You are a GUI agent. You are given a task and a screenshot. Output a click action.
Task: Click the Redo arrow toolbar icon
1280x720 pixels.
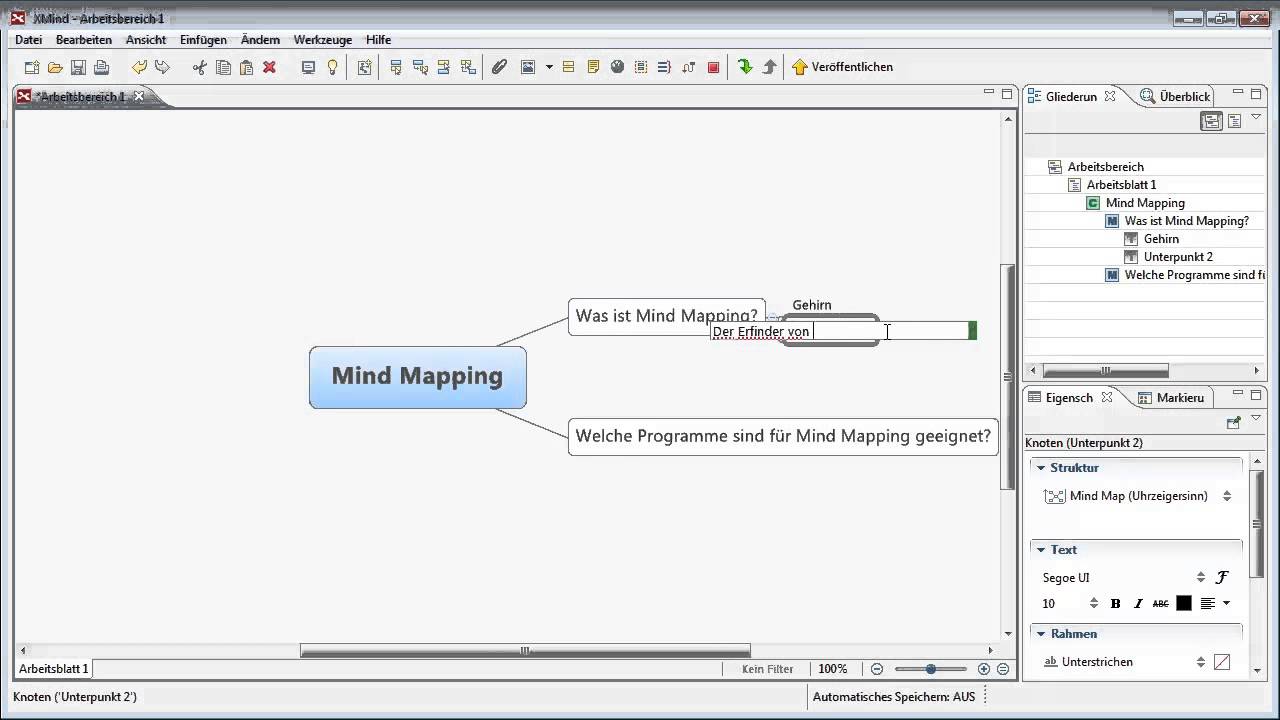162,67
